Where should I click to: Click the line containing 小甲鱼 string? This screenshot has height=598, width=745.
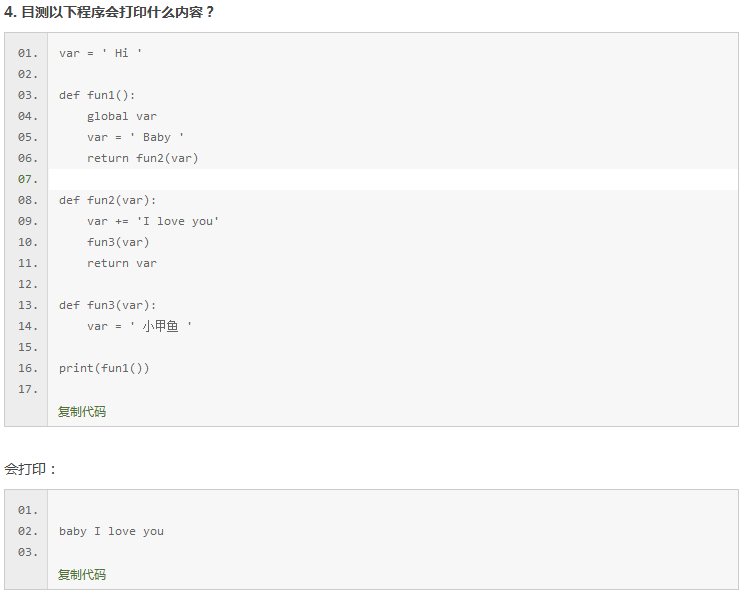(139, 326)
